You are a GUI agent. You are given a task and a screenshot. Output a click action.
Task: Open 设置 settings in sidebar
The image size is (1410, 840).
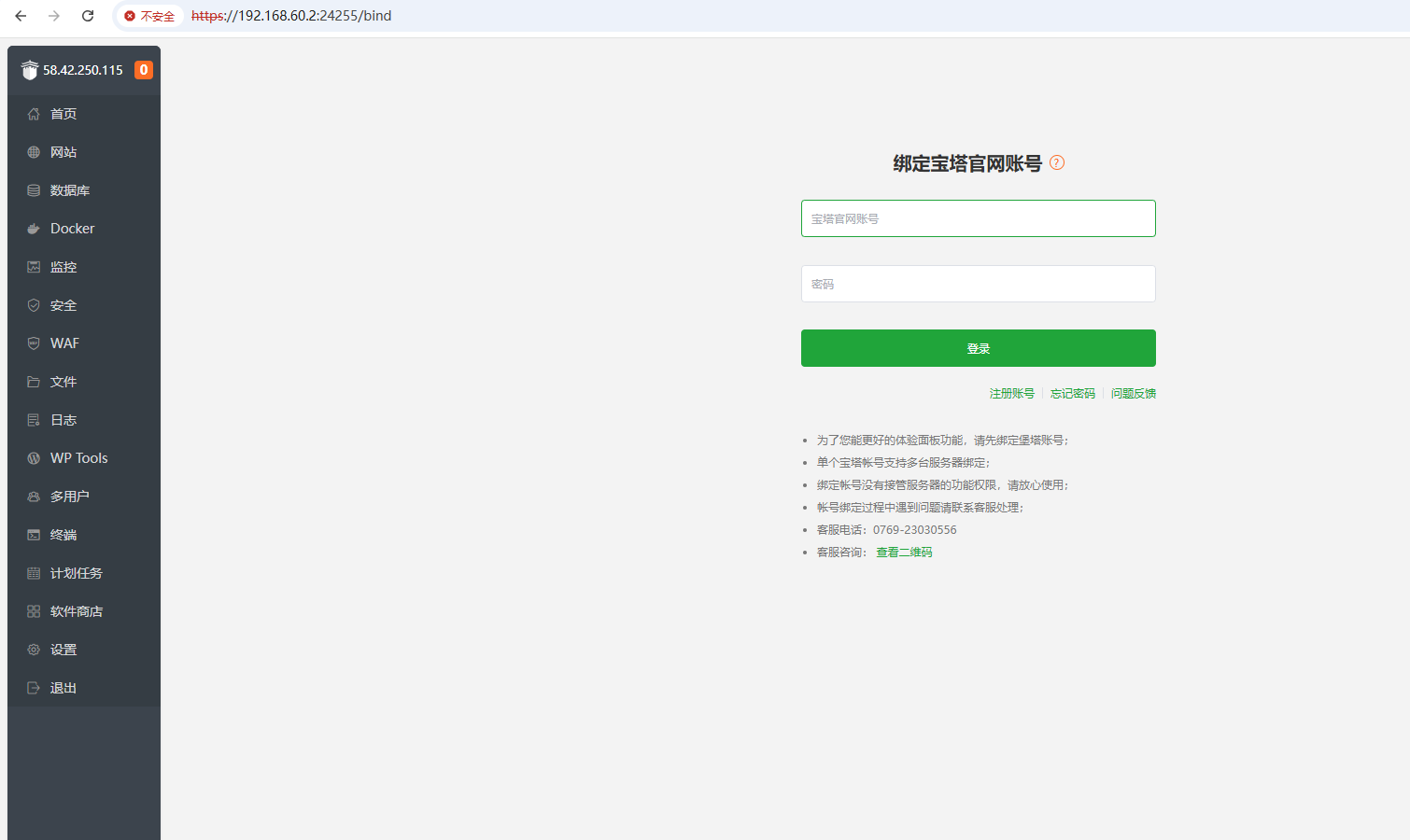pyautogui.click(x=63, y=650)
